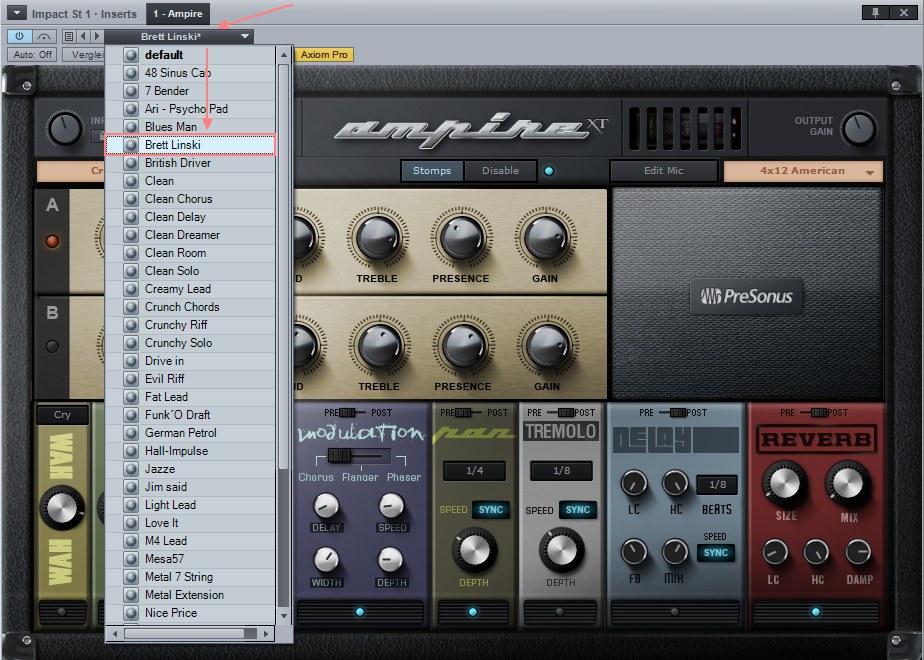Toggle the Tremolo pedal footswitch
The height and width of the screenshot is (660, 924).
click(560, 612)
